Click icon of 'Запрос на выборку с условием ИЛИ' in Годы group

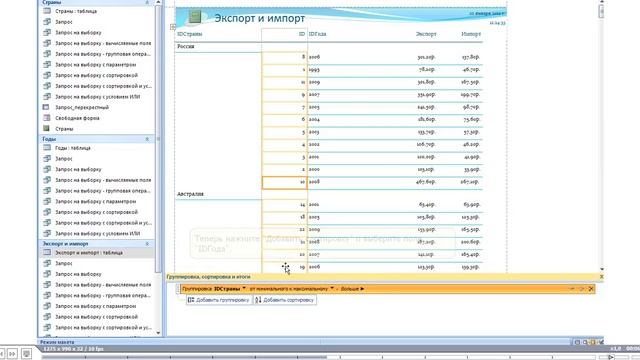pyautogui.click(x=47, y=233)
